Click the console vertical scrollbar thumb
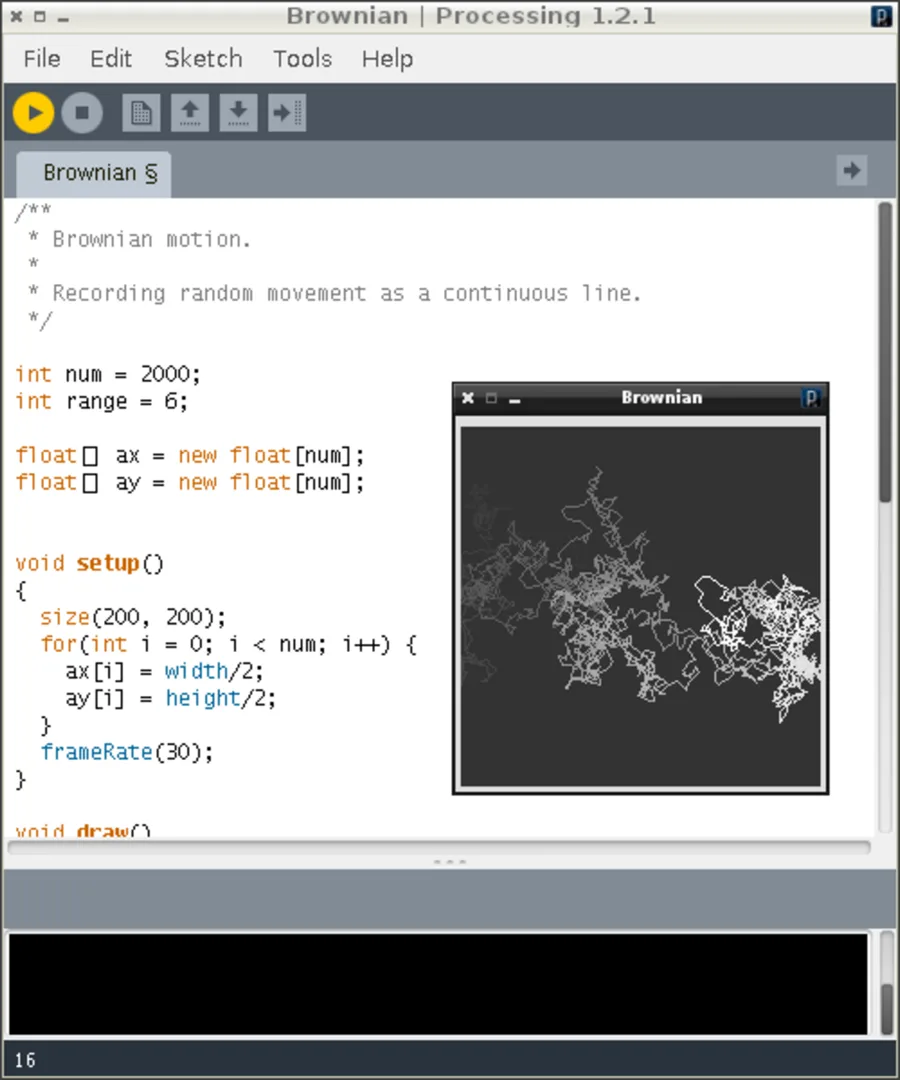Screen dimensions: 900x1080 [x=887, y=1009]
